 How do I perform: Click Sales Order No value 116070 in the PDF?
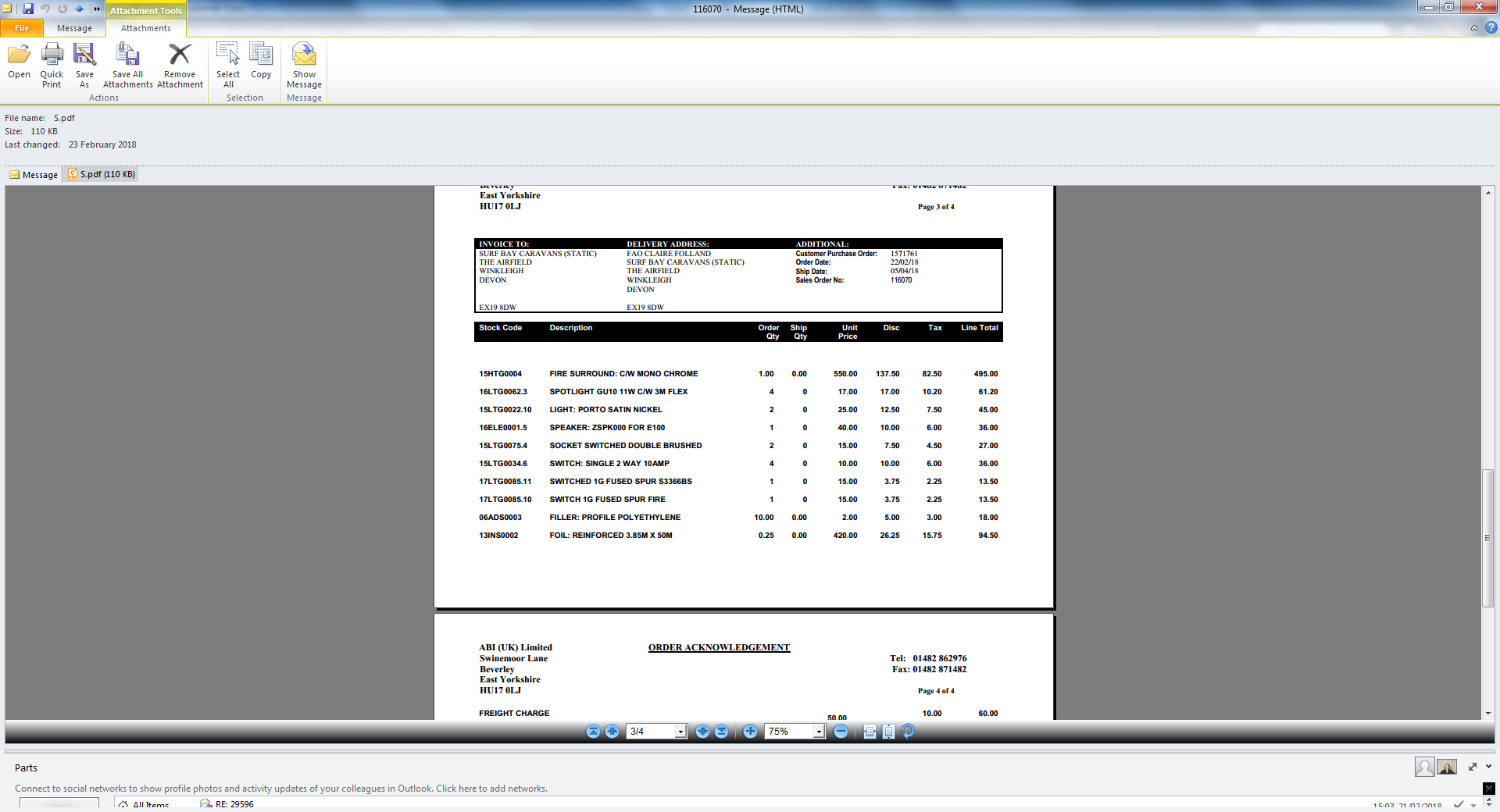(x=901, y=280)
